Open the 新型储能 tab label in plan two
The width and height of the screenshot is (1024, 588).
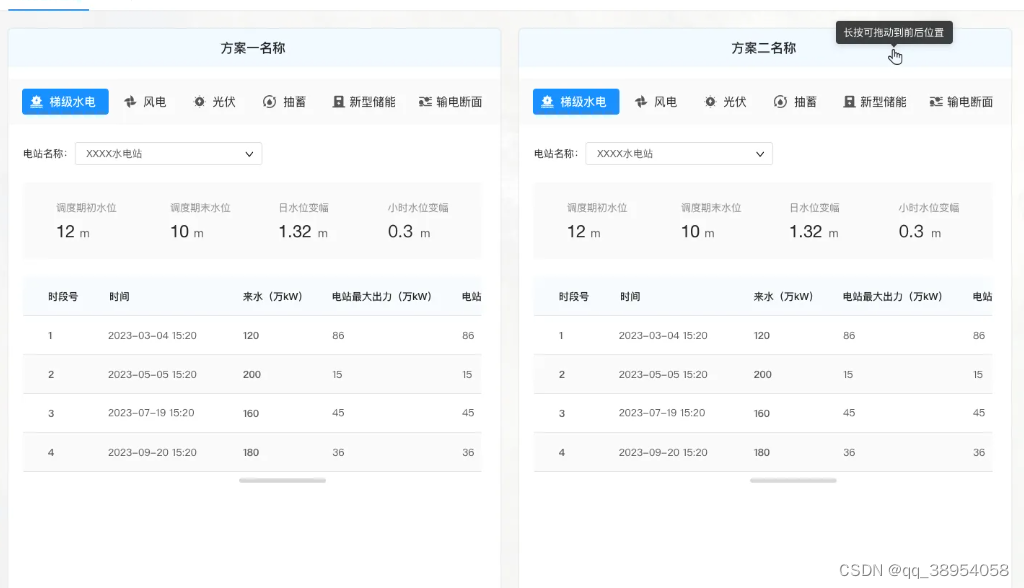pos(883,102)
